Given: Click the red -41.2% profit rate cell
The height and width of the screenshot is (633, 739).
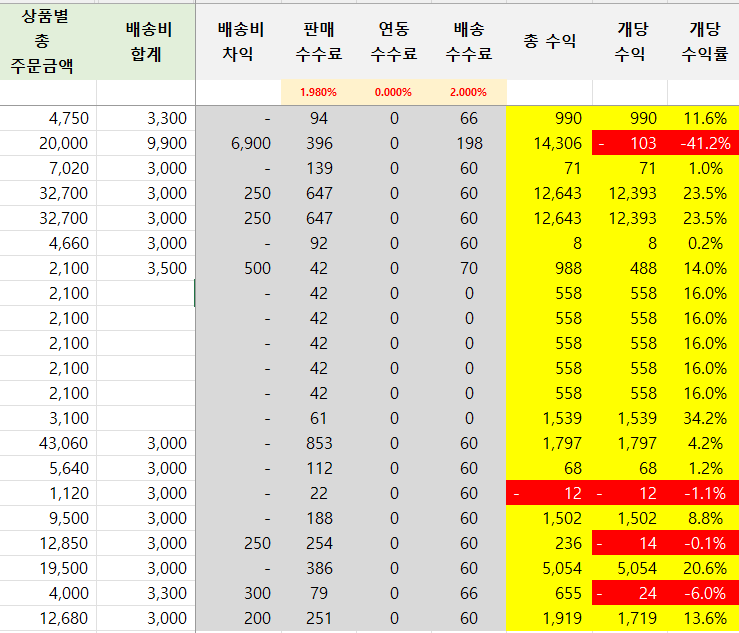Looking at the screenshot, I should tap(704, 143).
